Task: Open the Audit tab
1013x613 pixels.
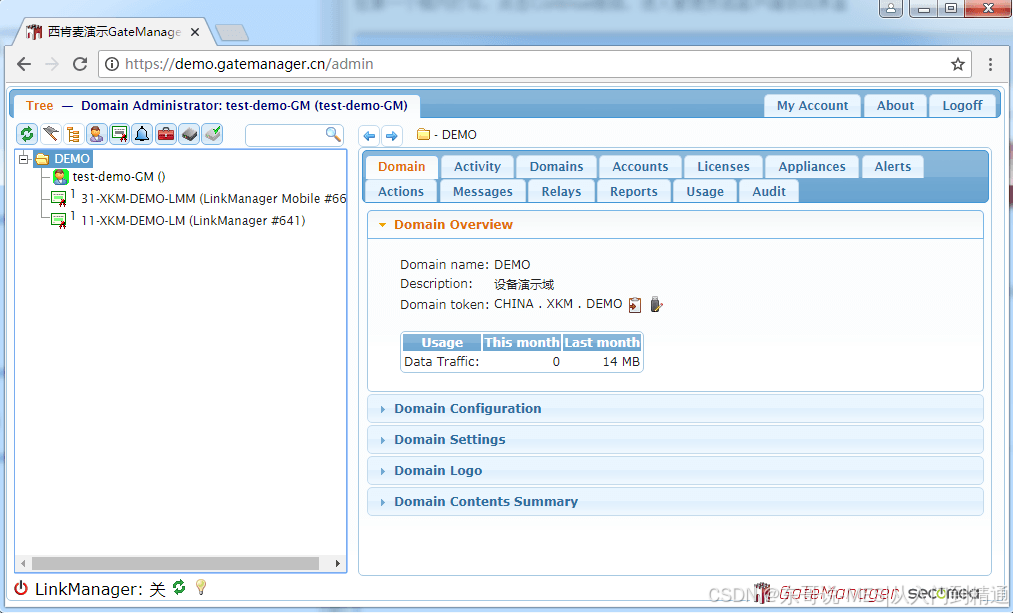Action: [769, 192]
